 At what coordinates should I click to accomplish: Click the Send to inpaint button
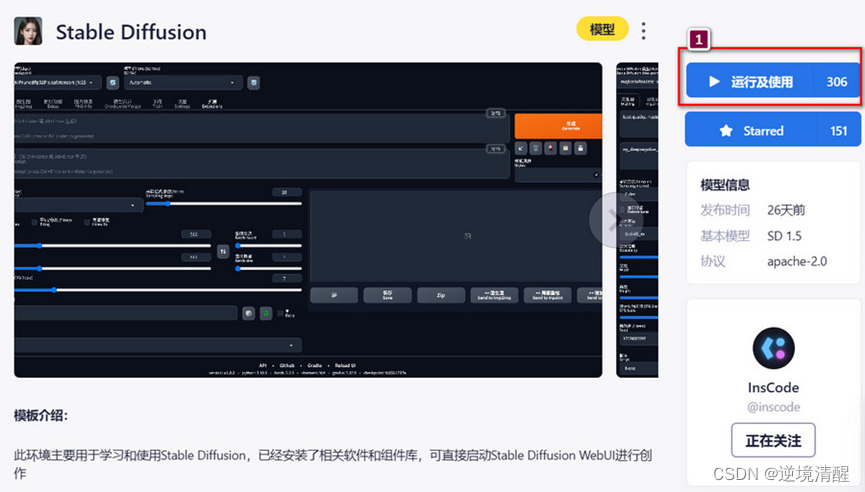[x=547, y=295]
